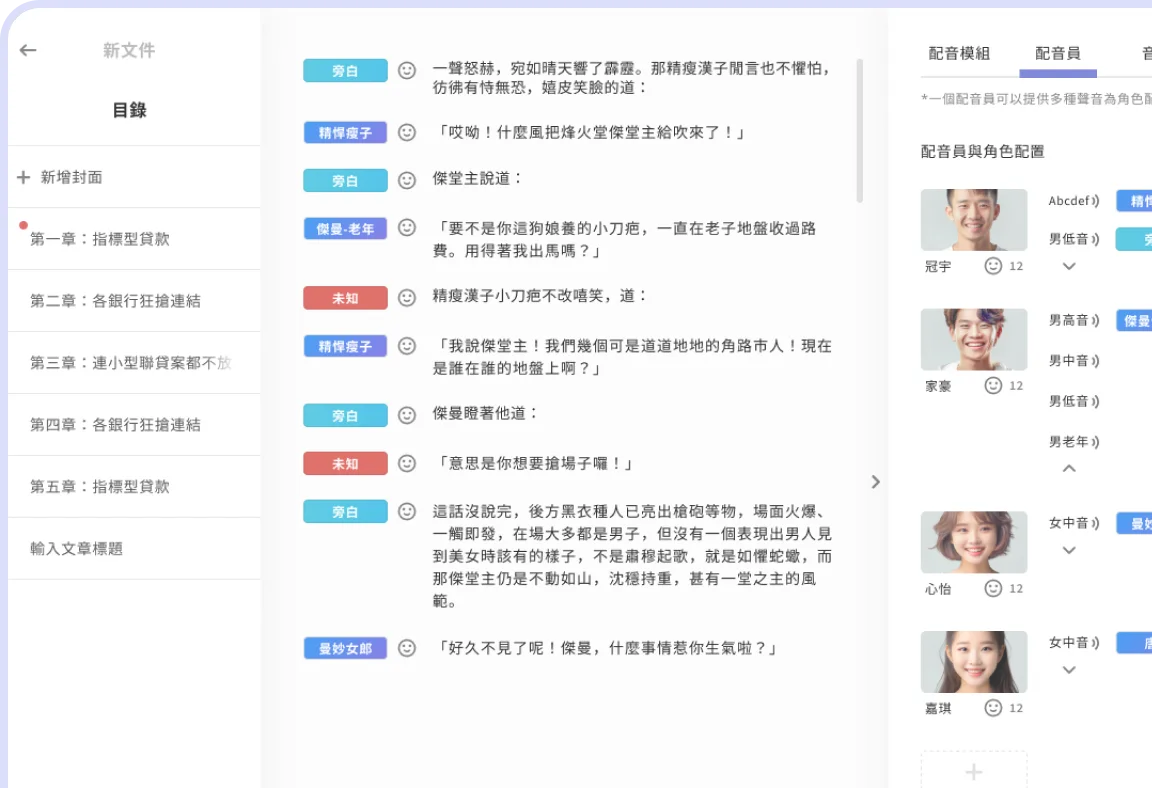Click the smiley icon under 心怡's photo
1152x788 pixels.
pos(993,588)
